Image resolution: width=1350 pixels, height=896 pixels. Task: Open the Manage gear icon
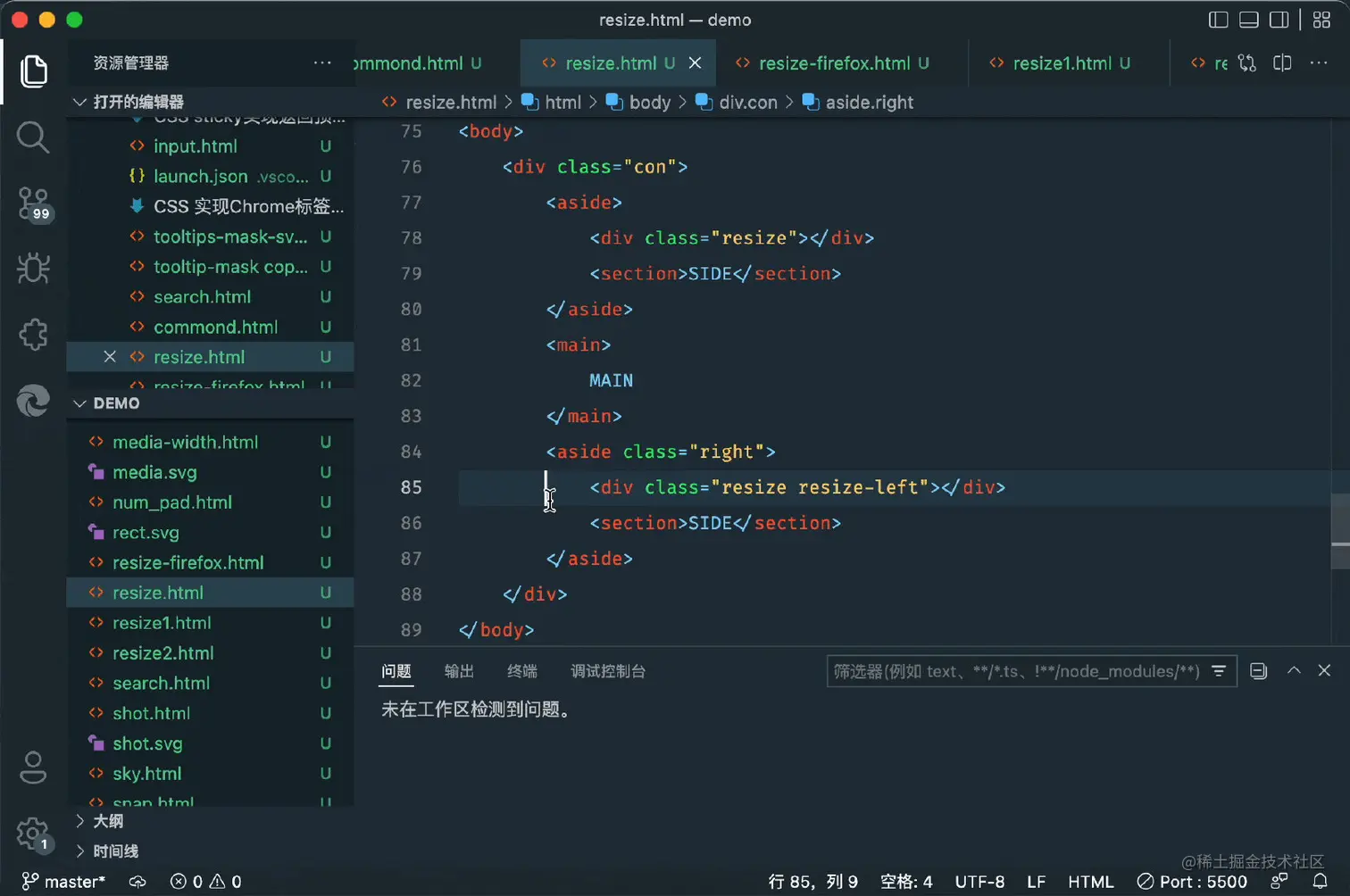click(33, 834)
